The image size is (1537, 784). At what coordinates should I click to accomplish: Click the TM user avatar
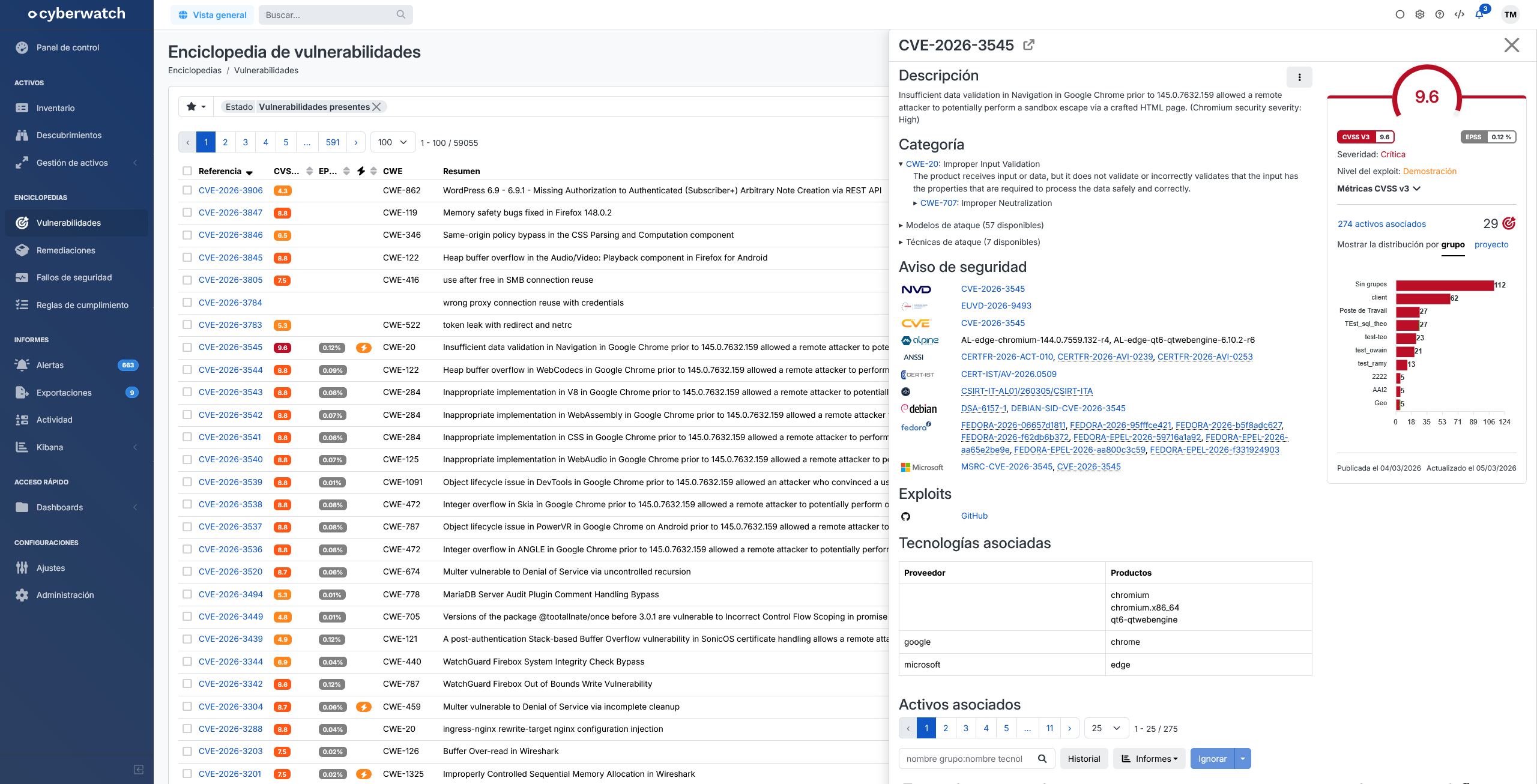(1511, 14)
